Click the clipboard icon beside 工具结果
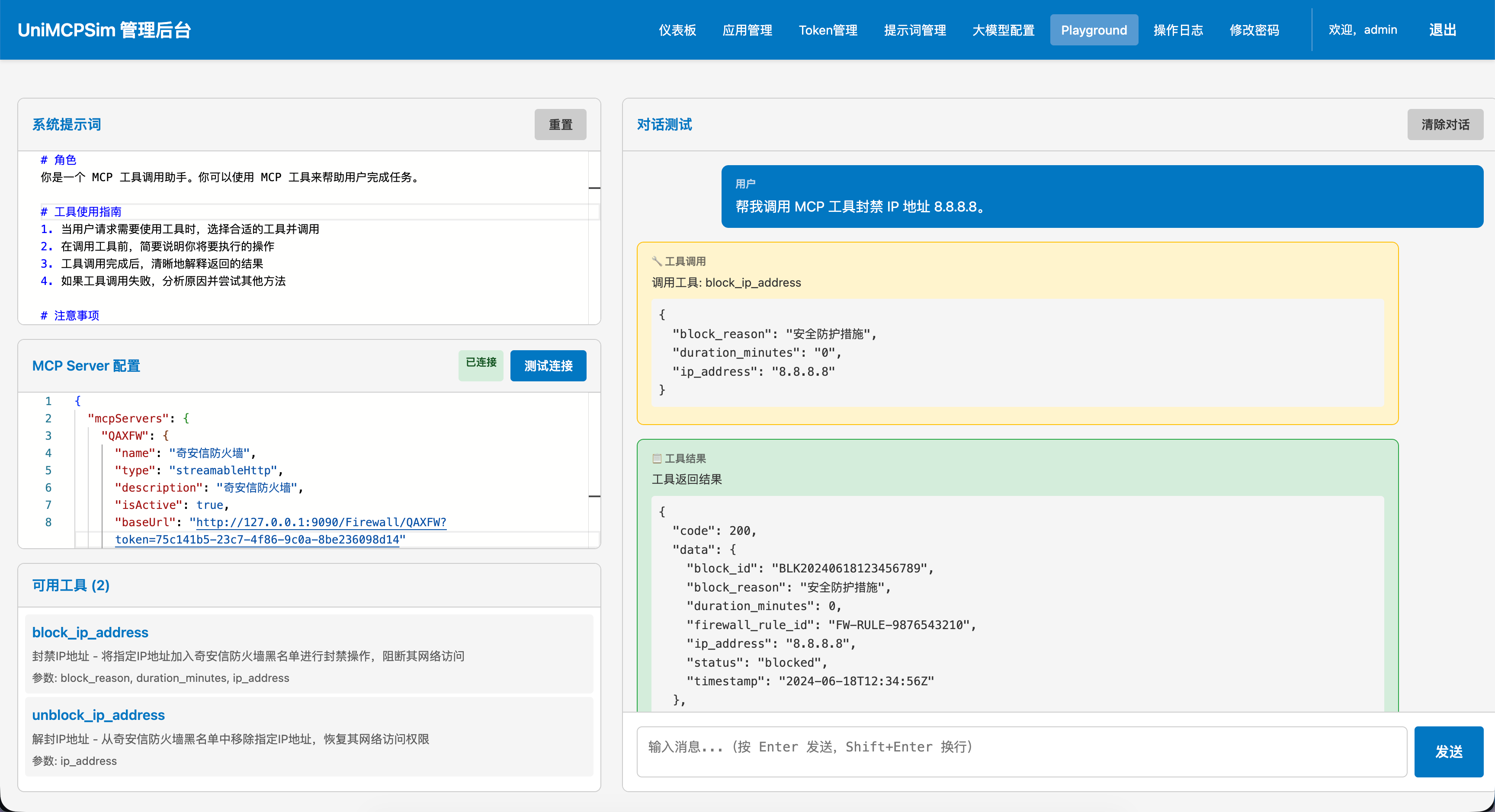This screenshot has height=812, width=1495. [x=657, y=458]
